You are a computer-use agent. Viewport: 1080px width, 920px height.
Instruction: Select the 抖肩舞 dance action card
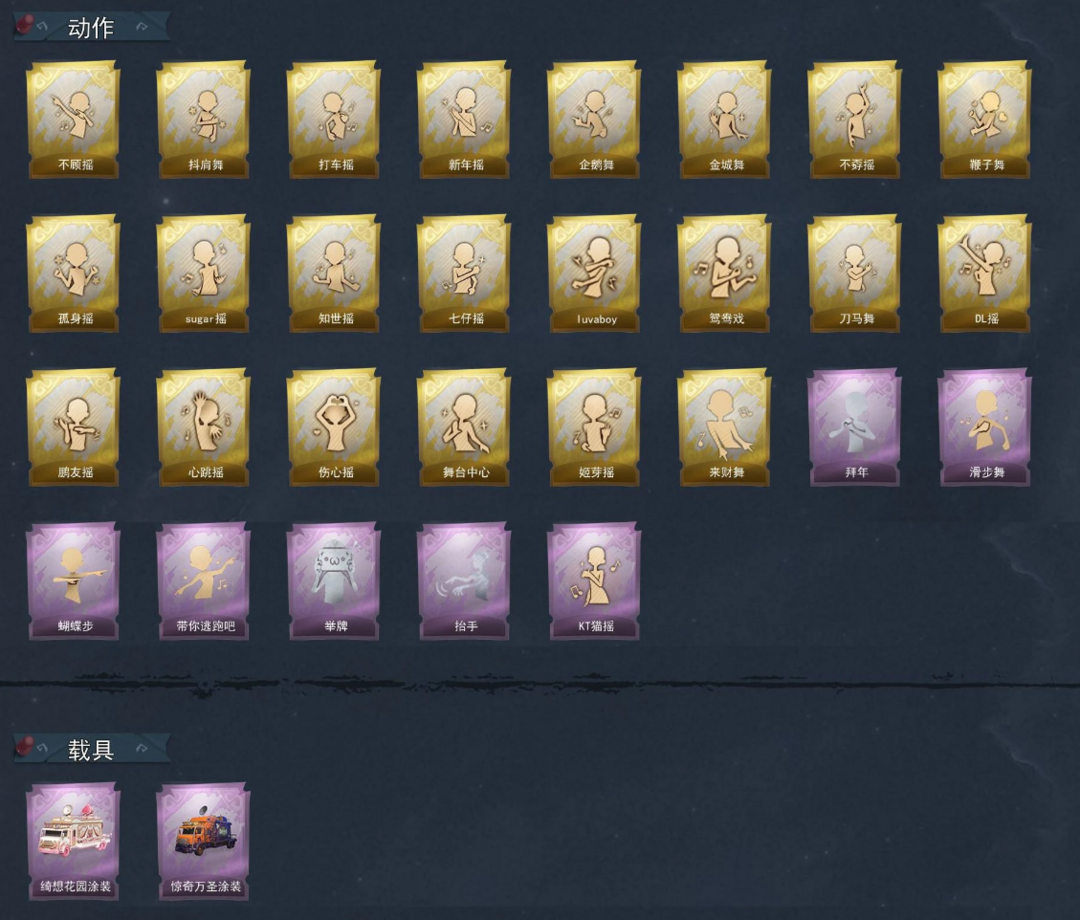point(204,120)
